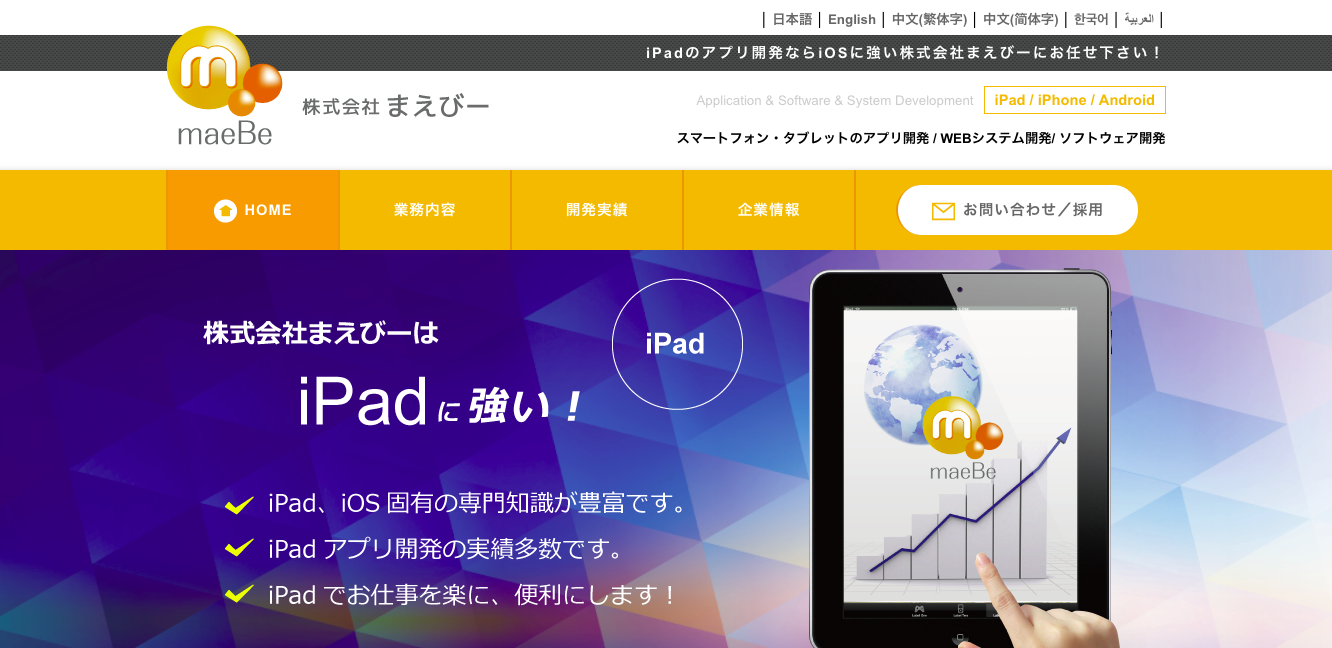The height and width of the screenshot is (648, 1332).
Task: Click the iPad circle badge in banner
Action: (x=677, y=344)
